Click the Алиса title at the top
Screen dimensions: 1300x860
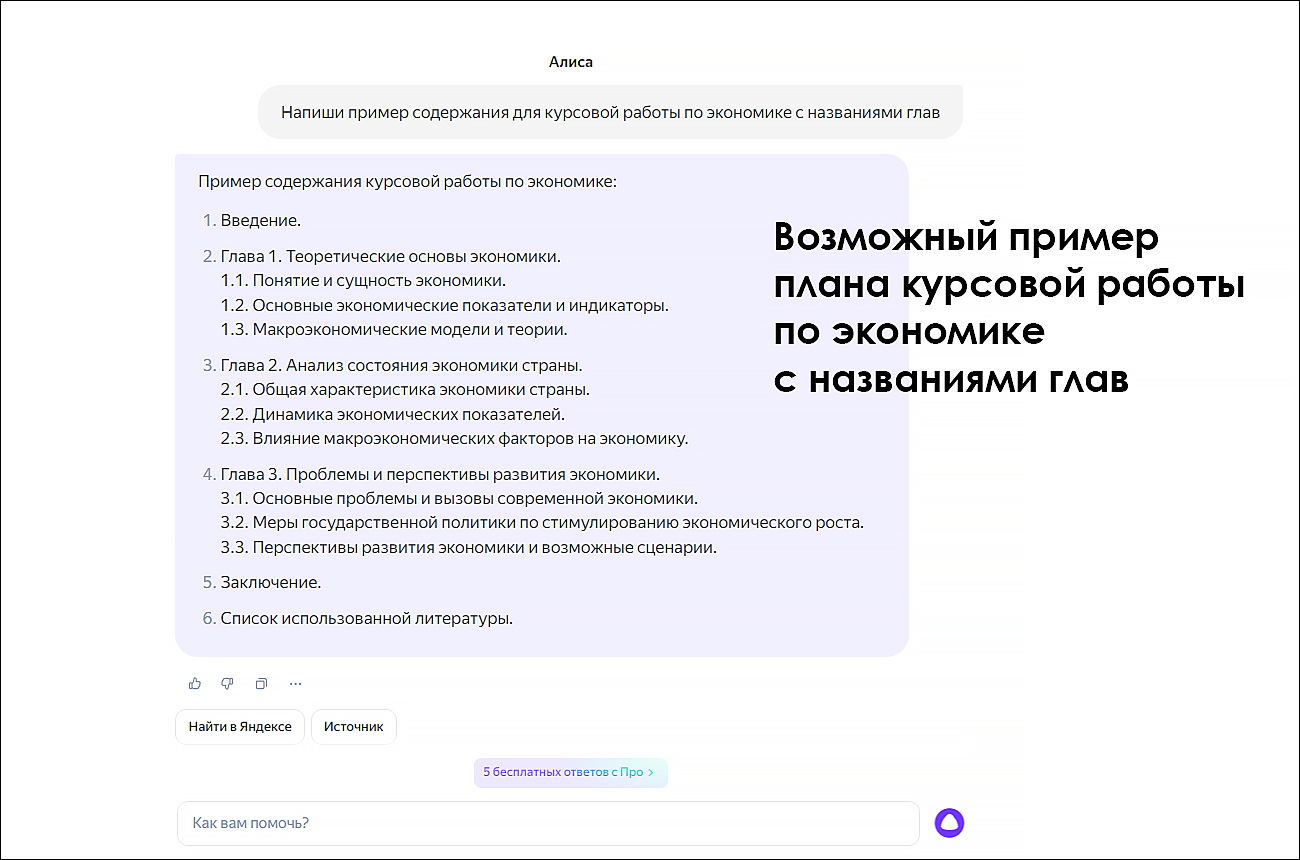click(571, 62)
